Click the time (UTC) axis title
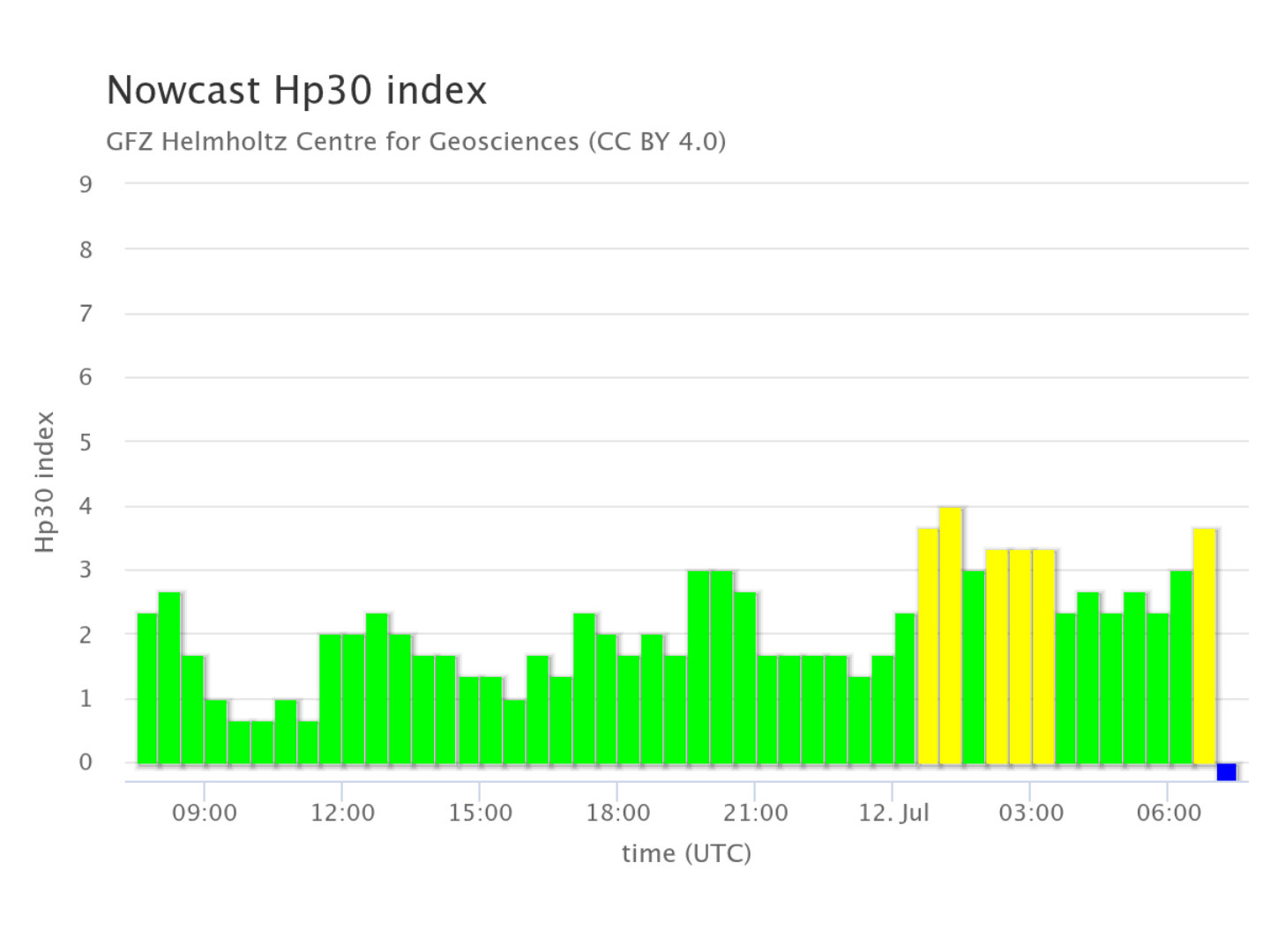The width and height of the screenshot is (1270, 952). tap(686, 853)
